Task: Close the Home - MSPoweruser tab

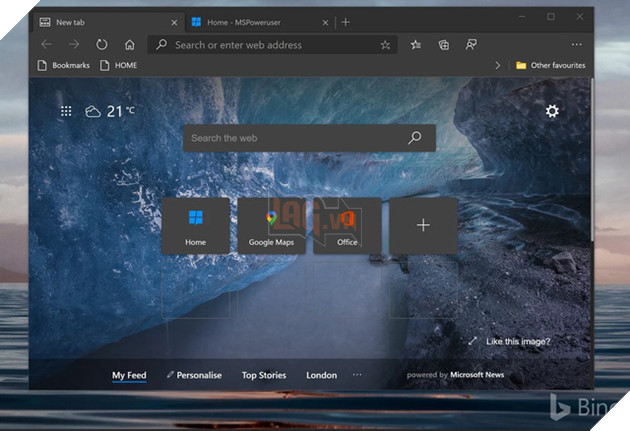Action: (x=325, y=23)
